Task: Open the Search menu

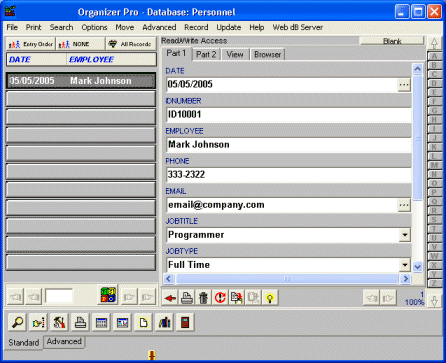Action: click(x=61, y=27)
